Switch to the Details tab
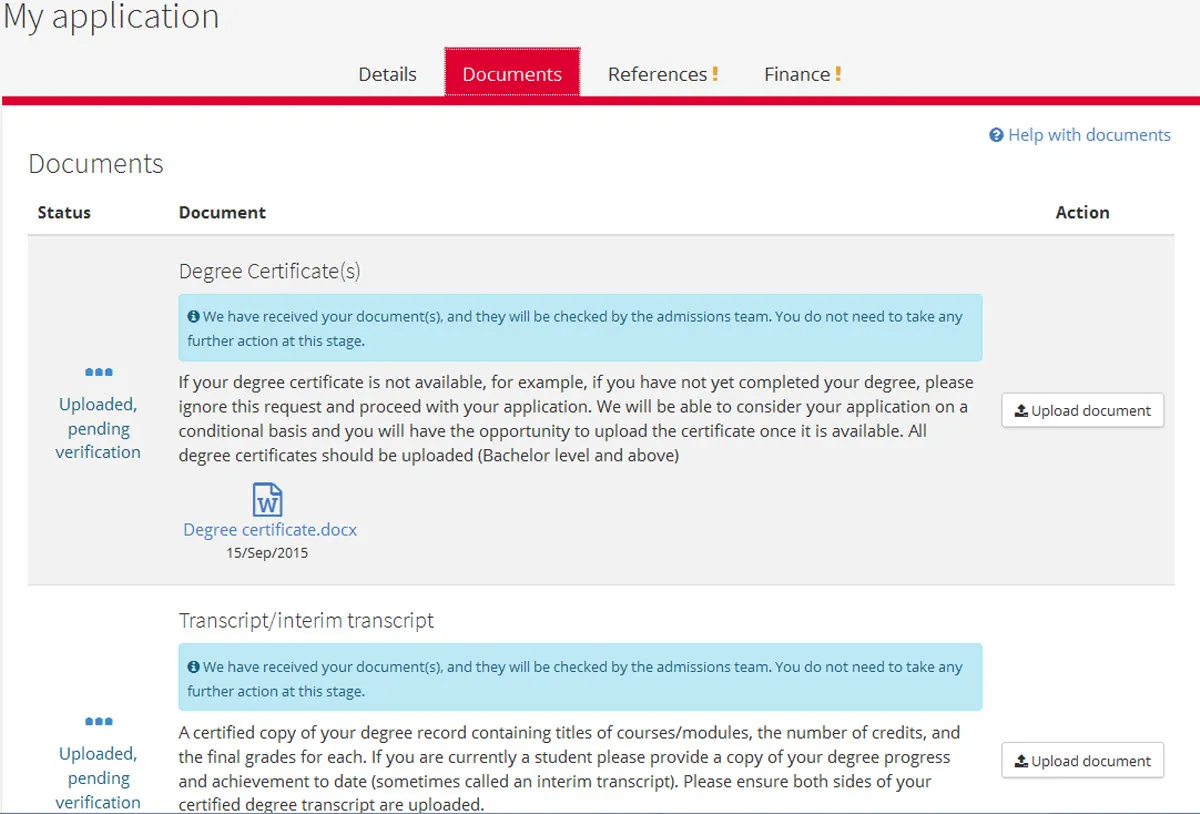 [x=387, y=74]
